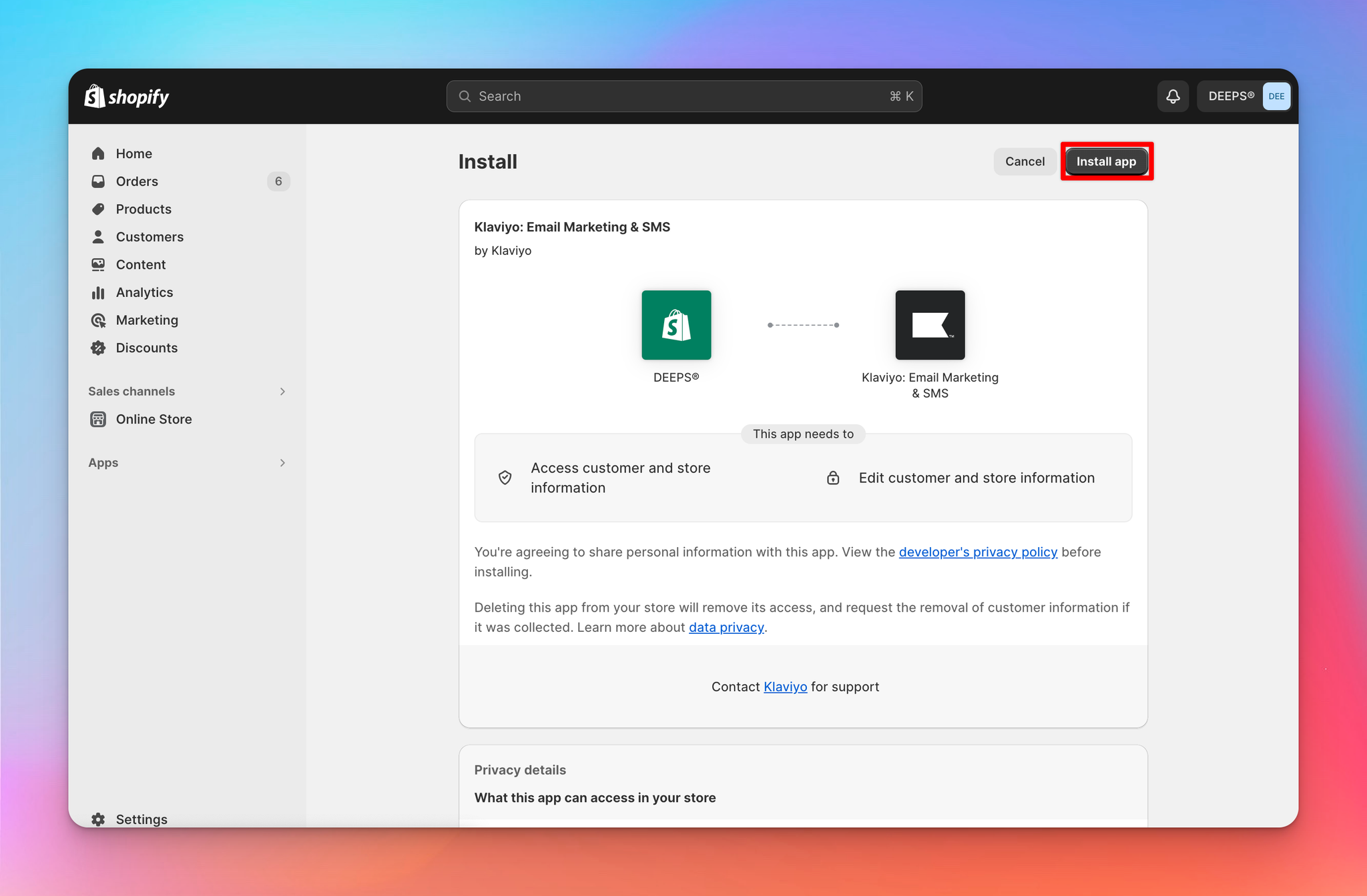Click the "by Klaviyo" text
This screenshot has height=896, width=1367.
(x=503, y=251)
